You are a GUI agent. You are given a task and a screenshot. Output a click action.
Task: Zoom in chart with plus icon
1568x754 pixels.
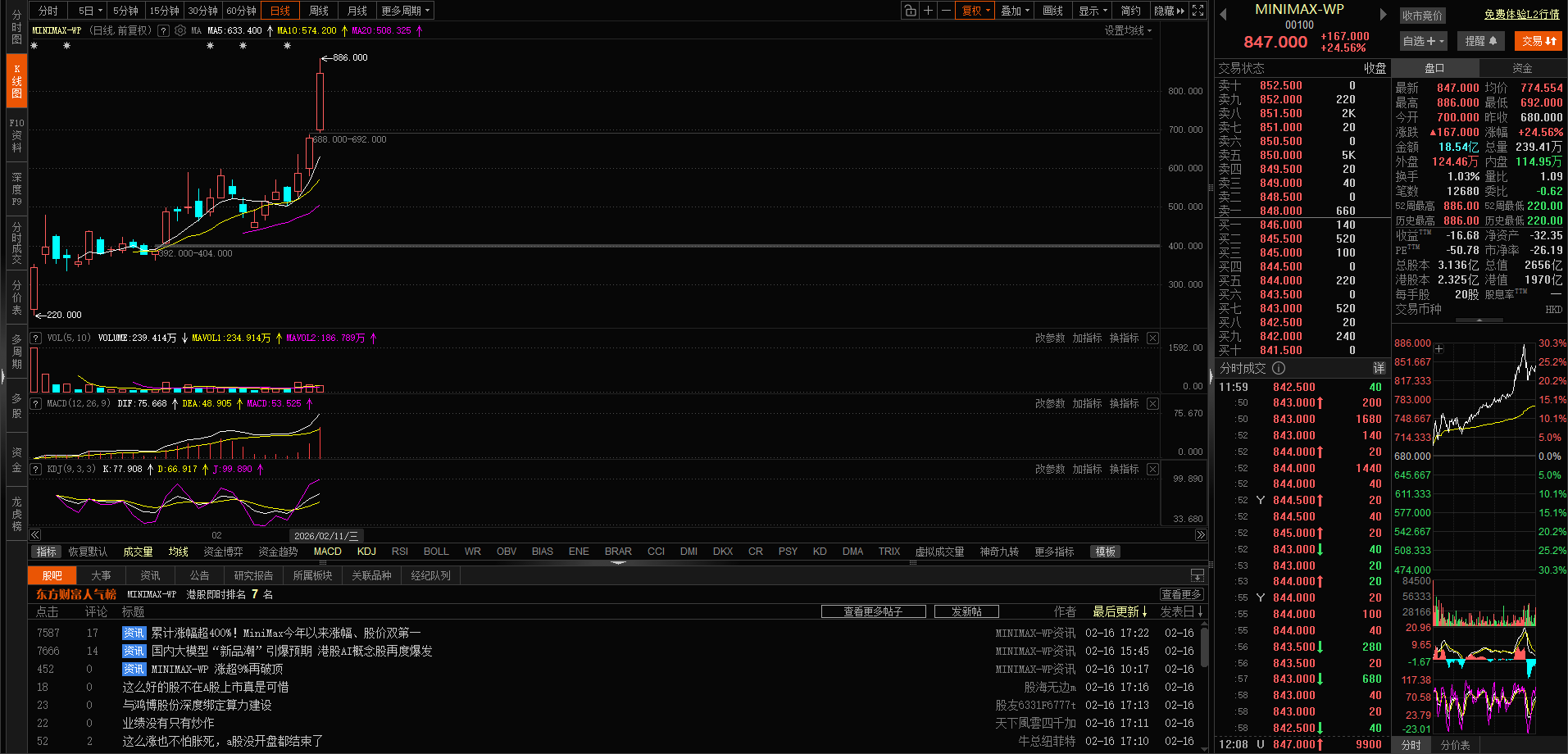928,11
